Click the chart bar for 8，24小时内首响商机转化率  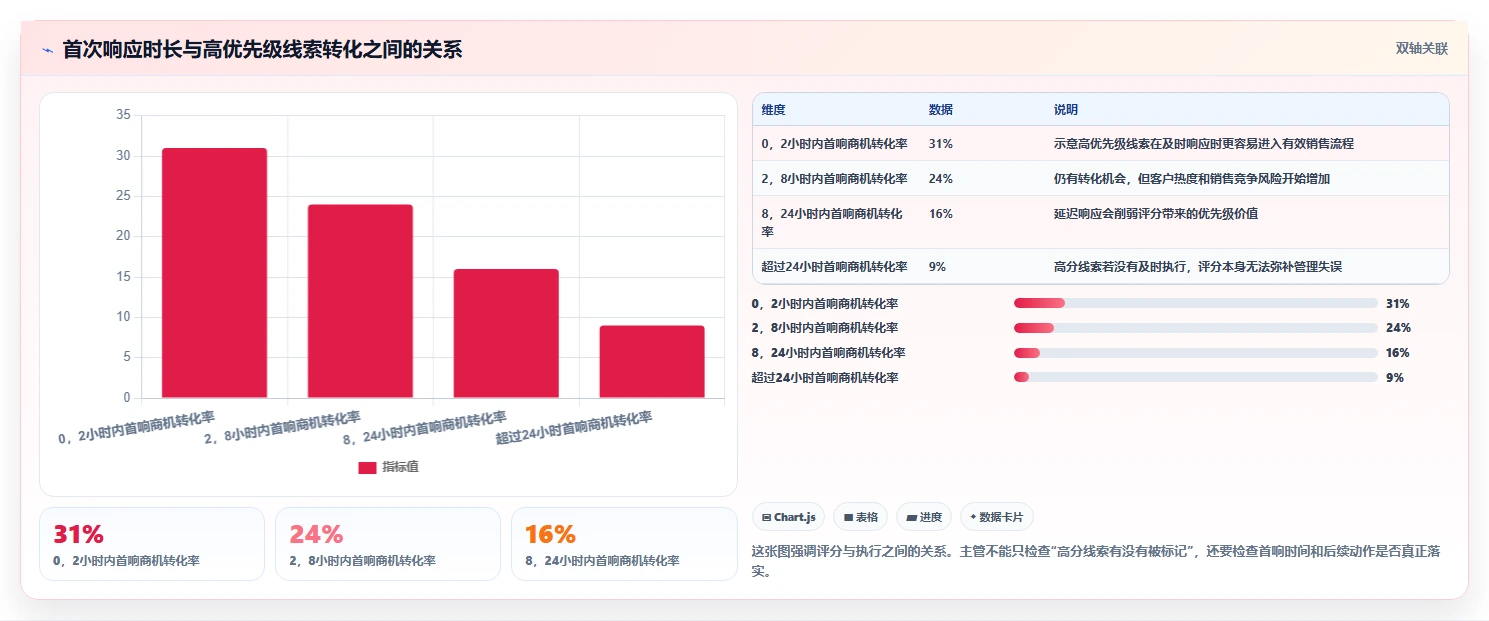pos(506,333)
